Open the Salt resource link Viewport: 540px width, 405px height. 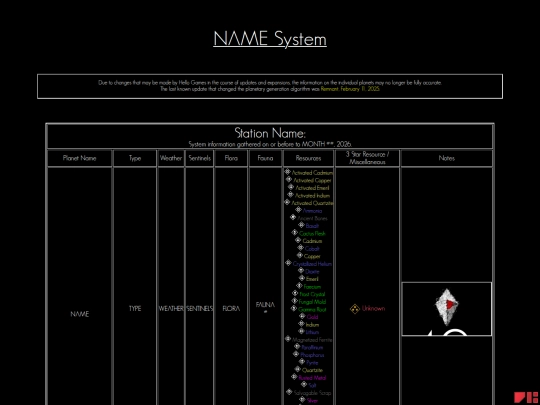click(x=312, y=385)
